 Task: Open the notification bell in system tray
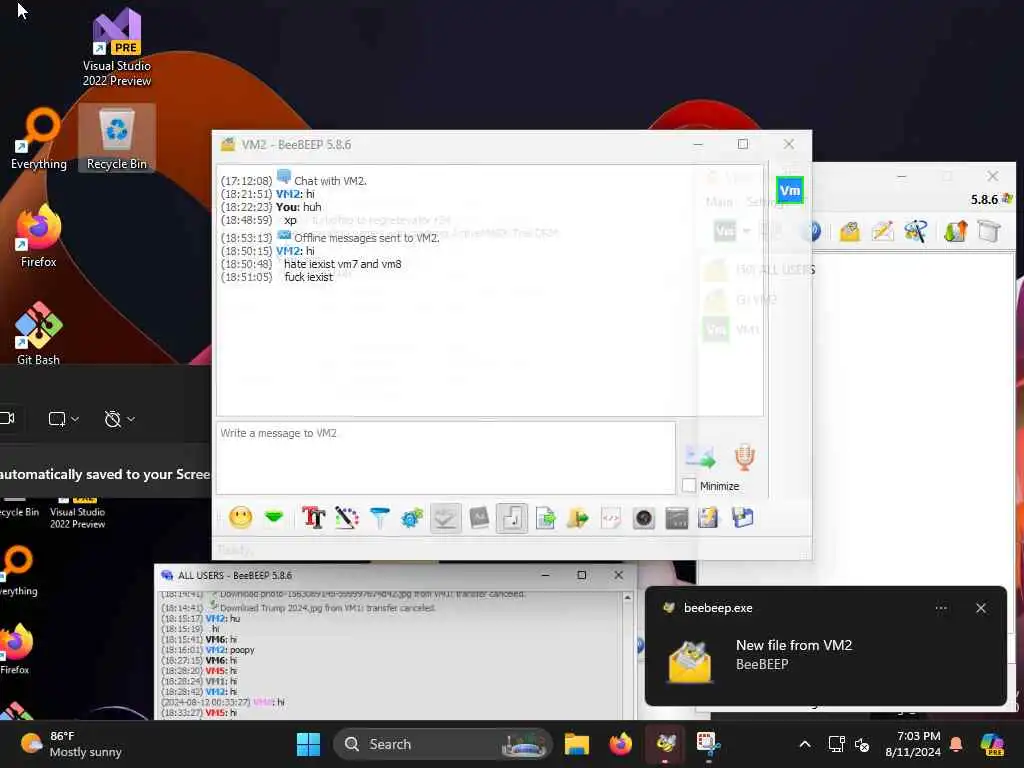tap(956, 744)
